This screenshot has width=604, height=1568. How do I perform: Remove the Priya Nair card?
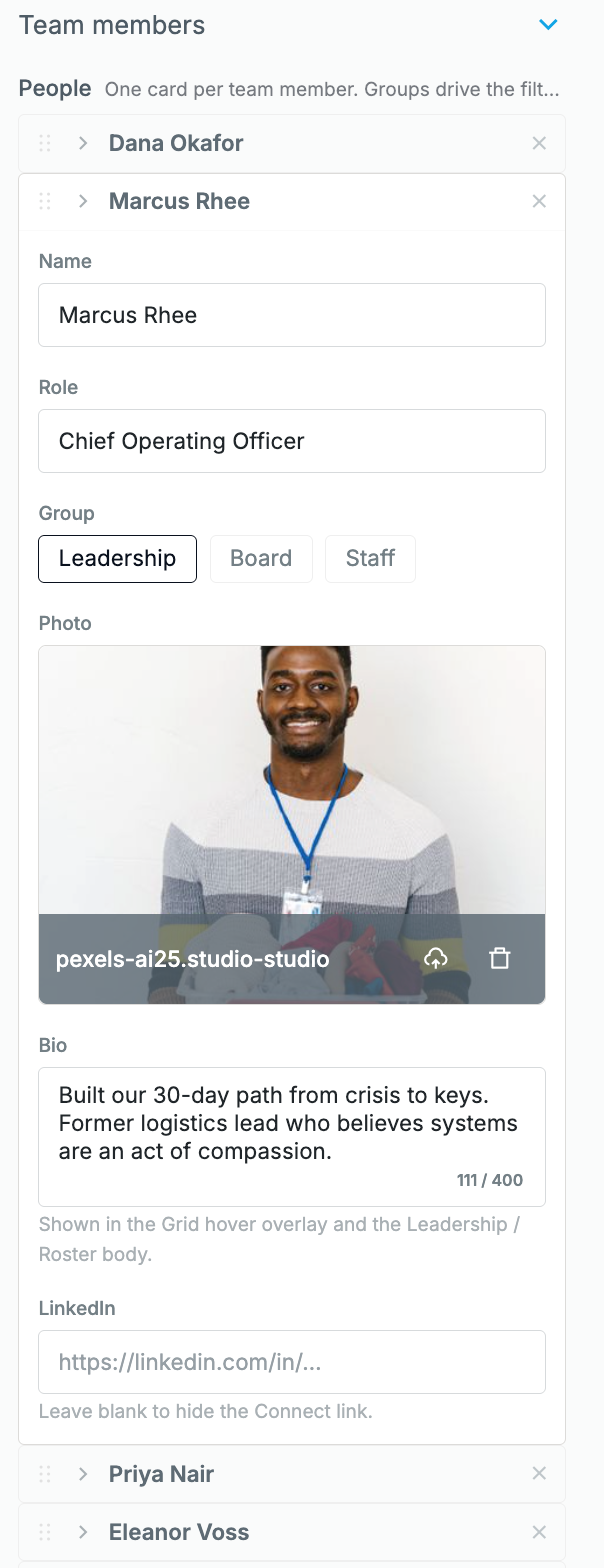(x=539, y=1473)
